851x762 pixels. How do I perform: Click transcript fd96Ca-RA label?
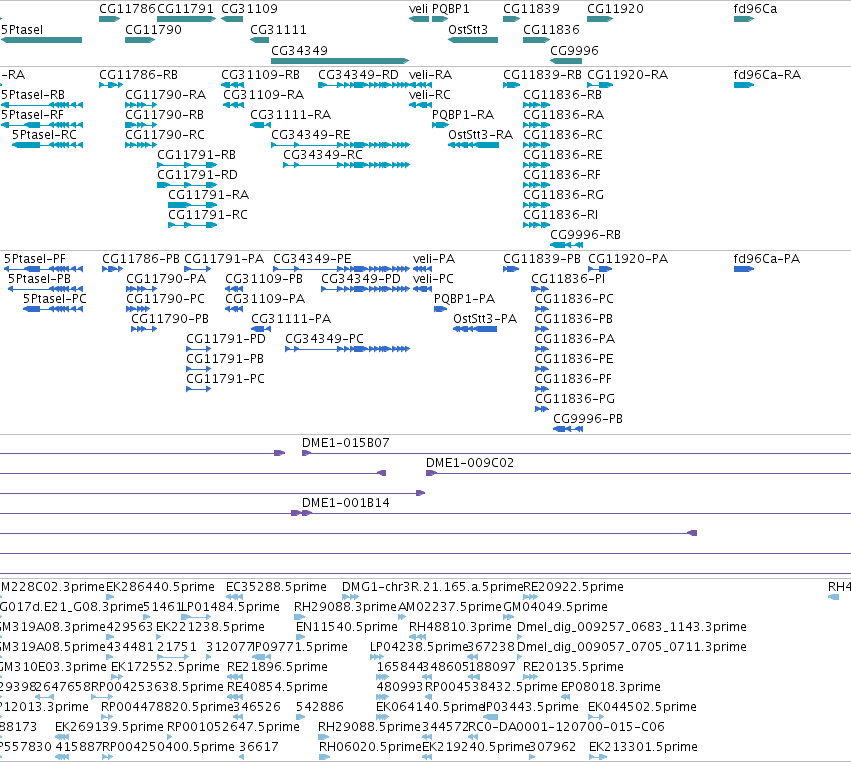coord(767,75)
